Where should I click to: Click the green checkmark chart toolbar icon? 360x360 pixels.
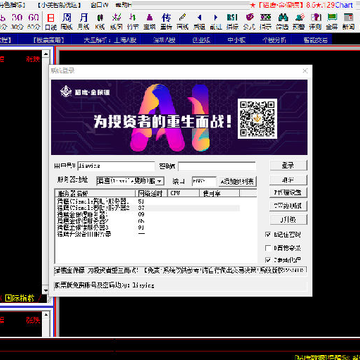117,21
